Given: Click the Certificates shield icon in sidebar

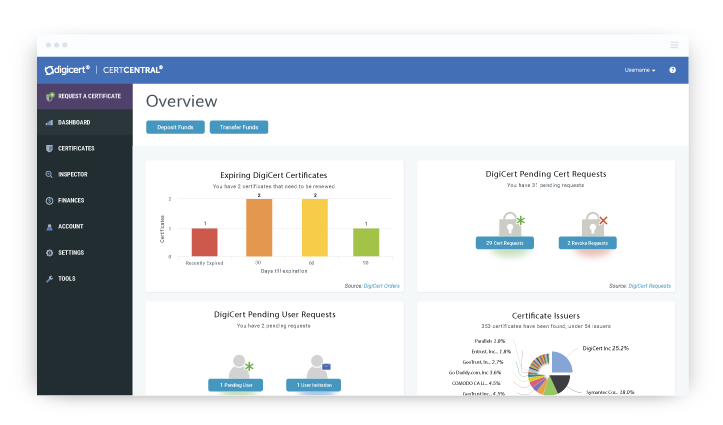Looking at the screenshot, I should pyautogui.click(x=49, y=148).
